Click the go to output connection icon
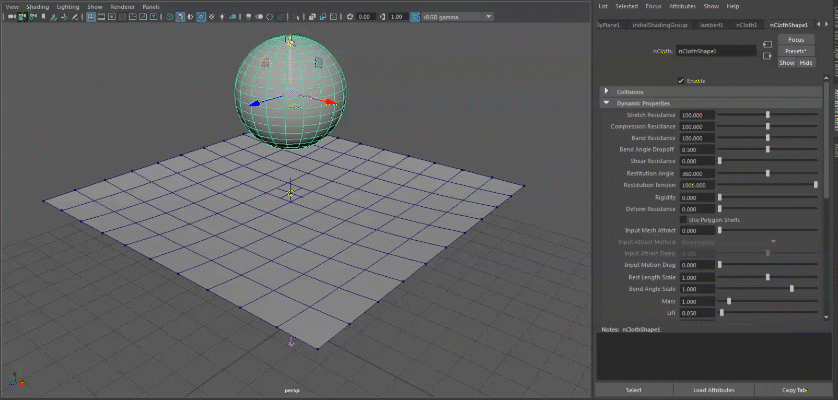Image resolution: width=838 pixels, height=400 pixels. click(767, 56)
